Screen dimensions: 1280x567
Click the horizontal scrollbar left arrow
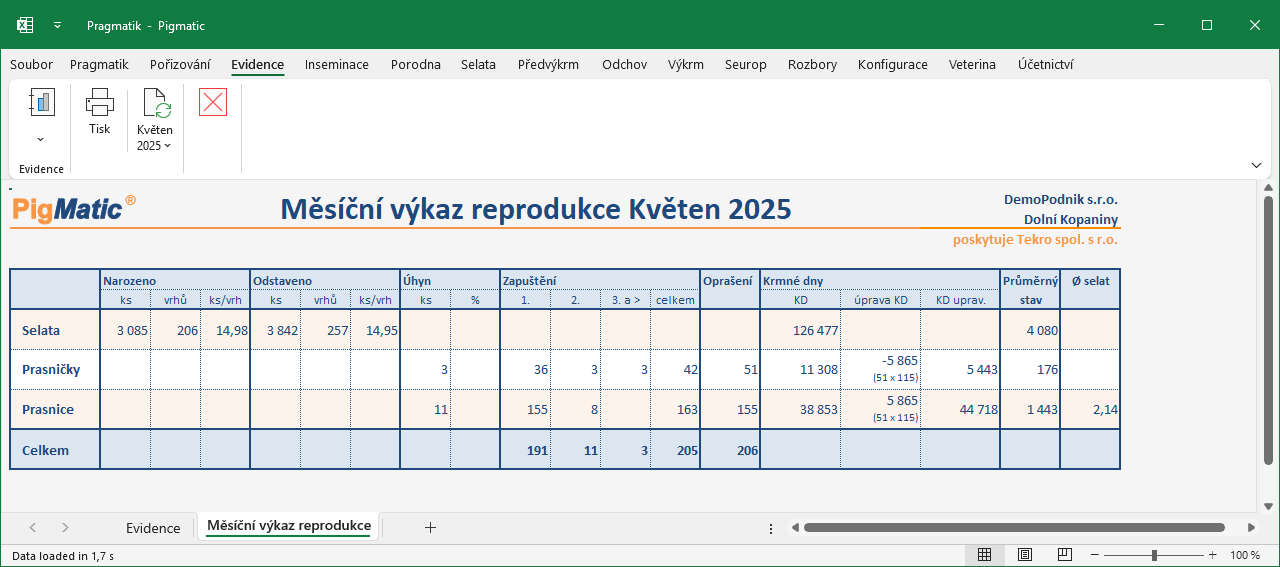793,528
